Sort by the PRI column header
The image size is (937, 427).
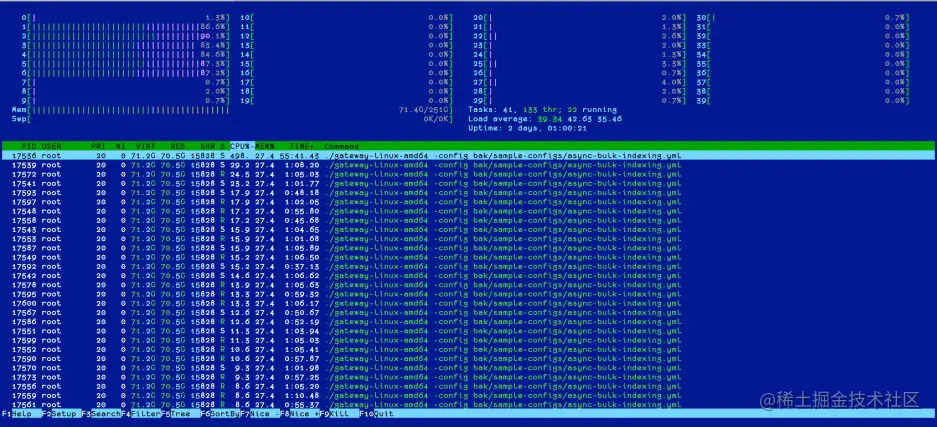99,146
